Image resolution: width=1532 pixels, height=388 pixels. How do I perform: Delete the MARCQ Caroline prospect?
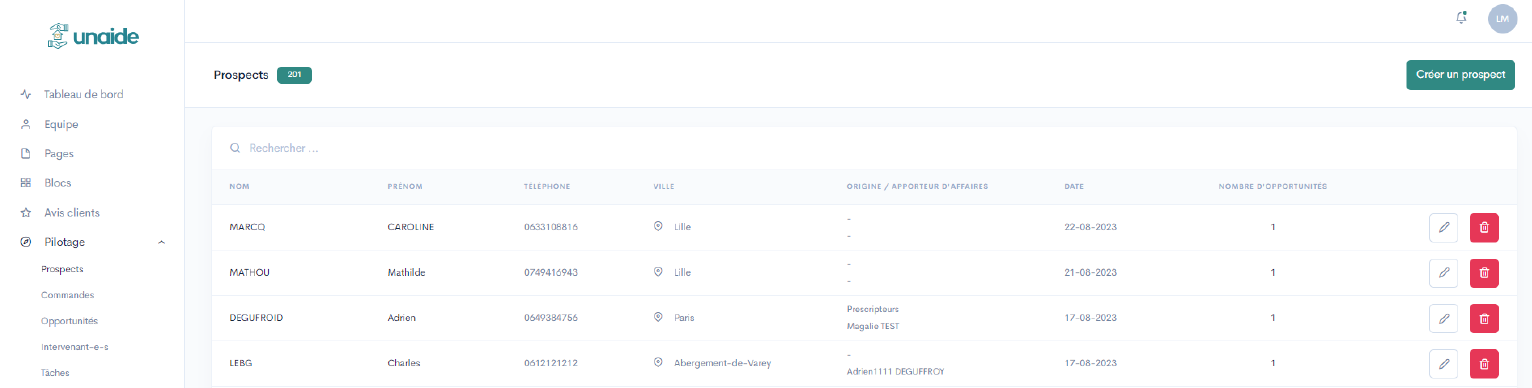pos(1484,227)
